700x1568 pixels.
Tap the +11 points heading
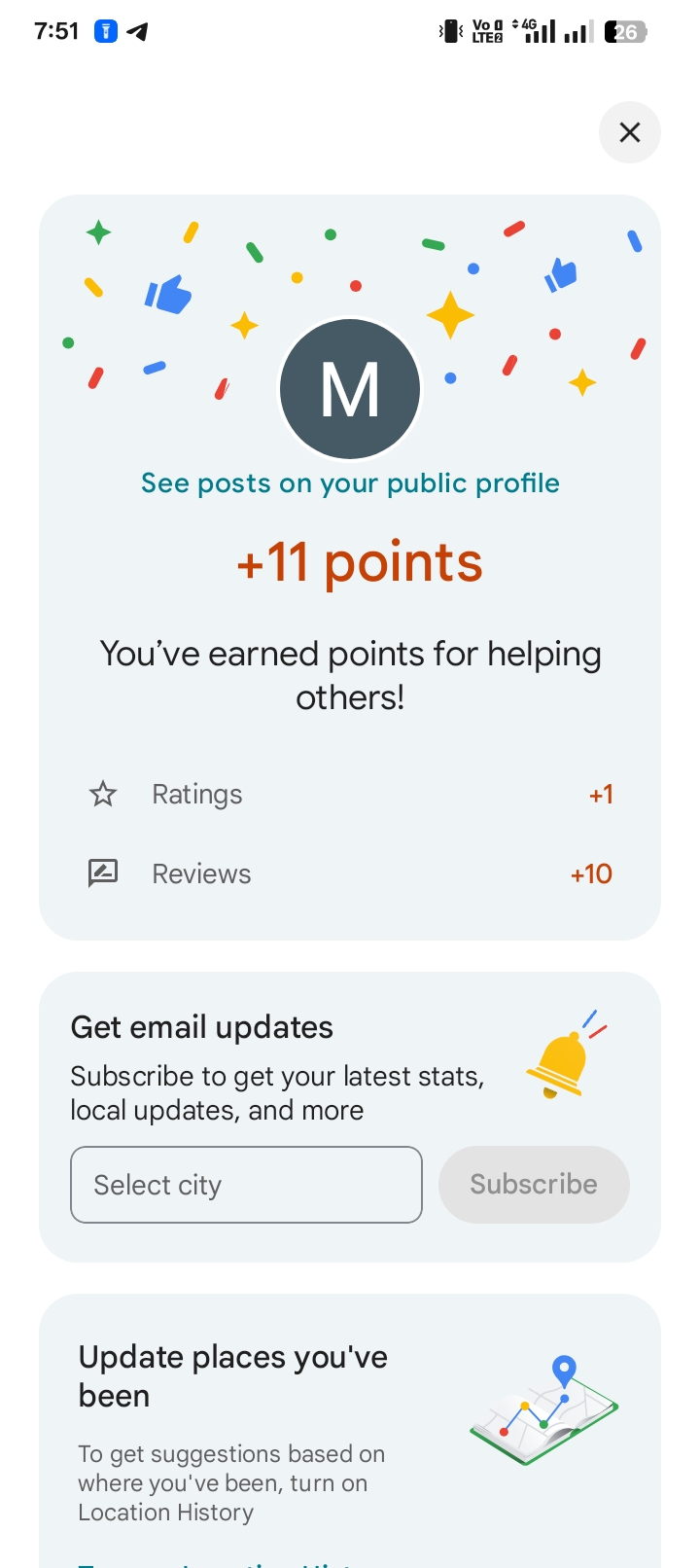click(x=360, y=562)
